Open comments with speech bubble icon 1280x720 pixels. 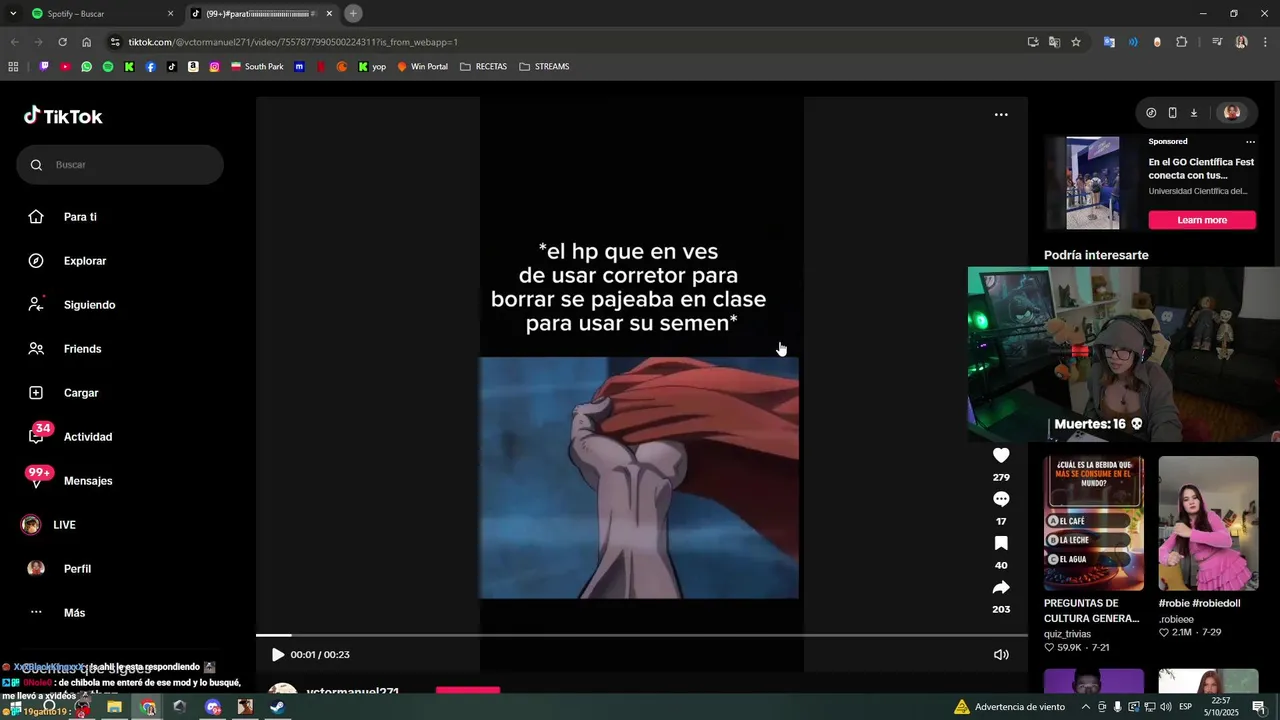[1001, 499]
